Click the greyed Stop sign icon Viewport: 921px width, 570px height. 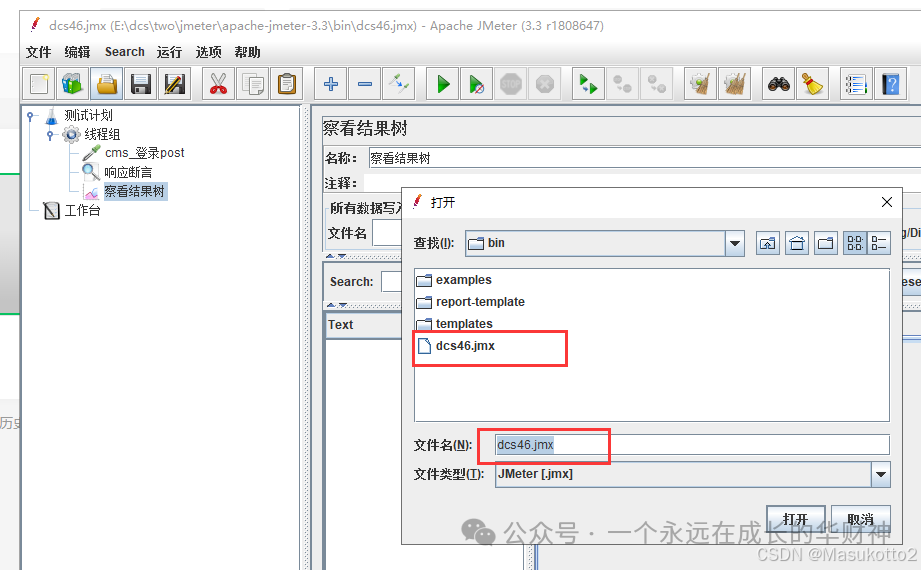pyautogui.click(x=511, y=84)
